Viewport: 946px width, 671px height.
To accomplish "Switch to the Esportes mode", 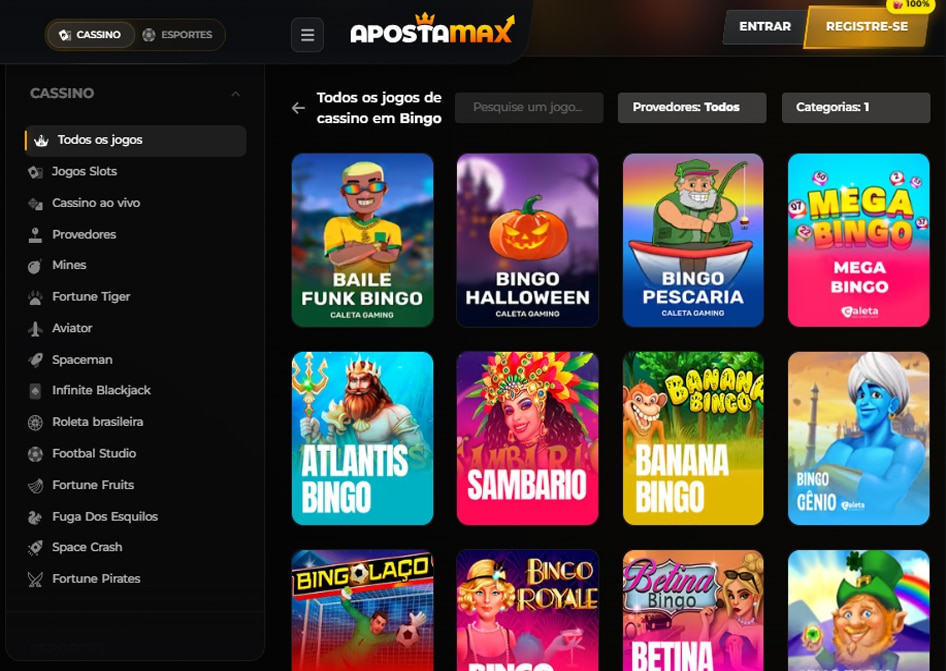I will click(177, 35).
